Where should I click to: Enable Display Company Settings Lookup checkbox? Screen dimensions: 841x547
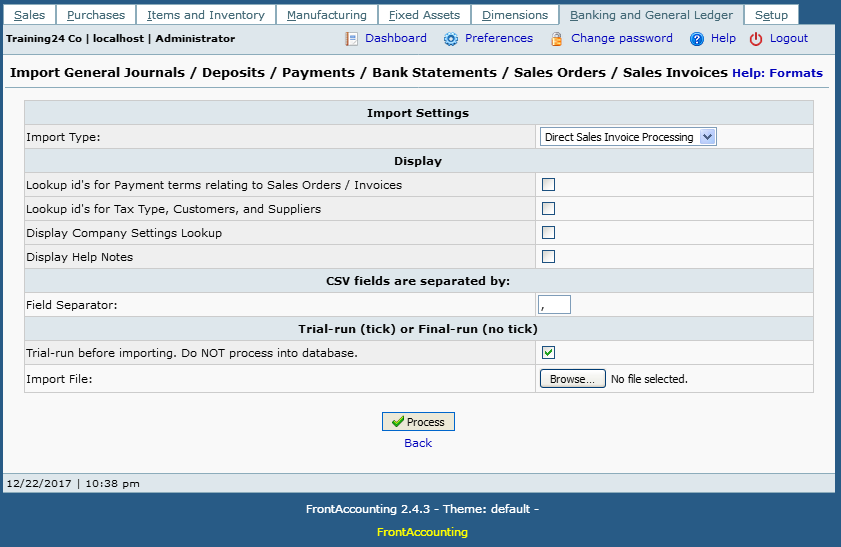pos(548,233)
